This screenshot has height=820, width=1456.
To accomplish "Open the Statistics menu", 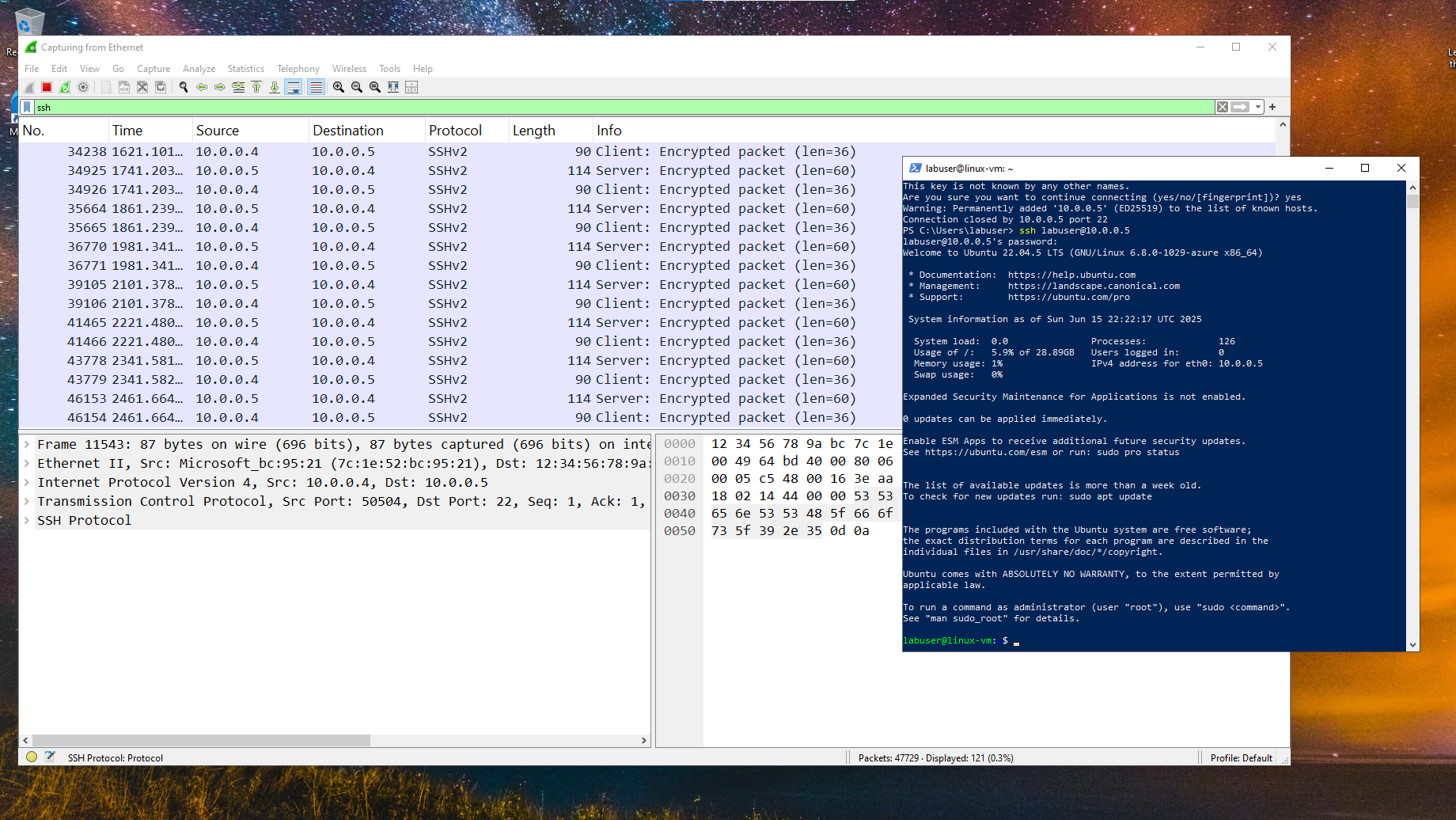I will point(246,69).
